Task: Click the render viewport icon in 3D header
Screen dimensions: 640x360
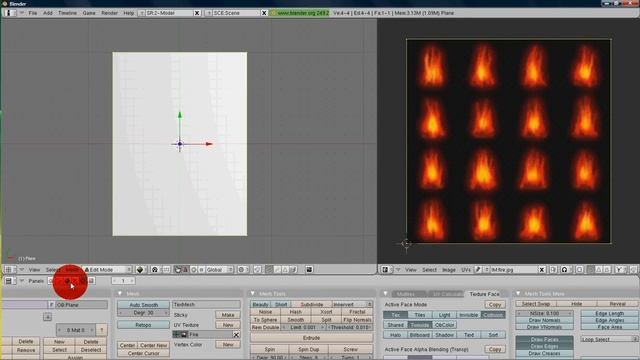Action: pos(309,270)
